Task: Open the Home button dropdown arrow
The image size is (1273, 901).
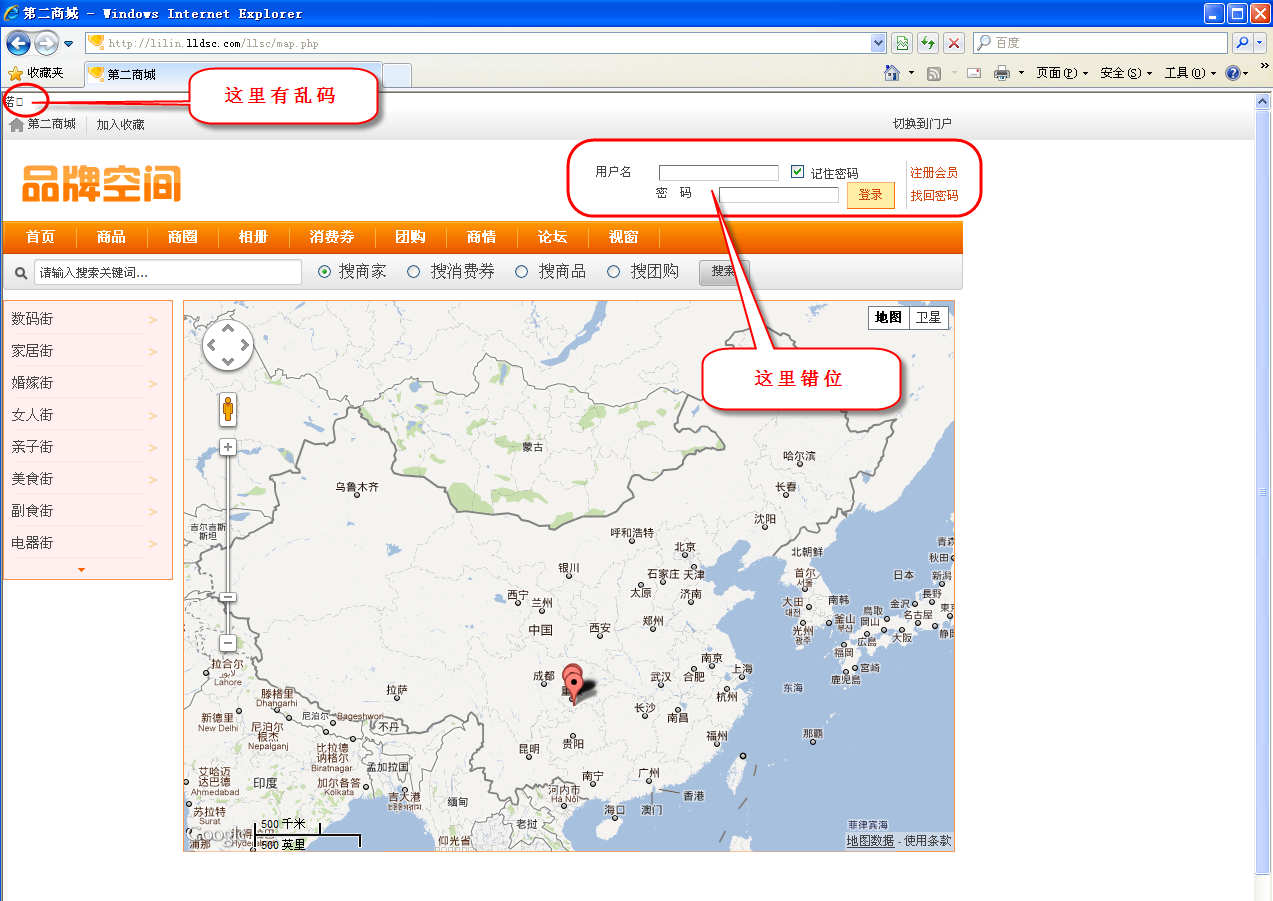Action: click(911, 73)
